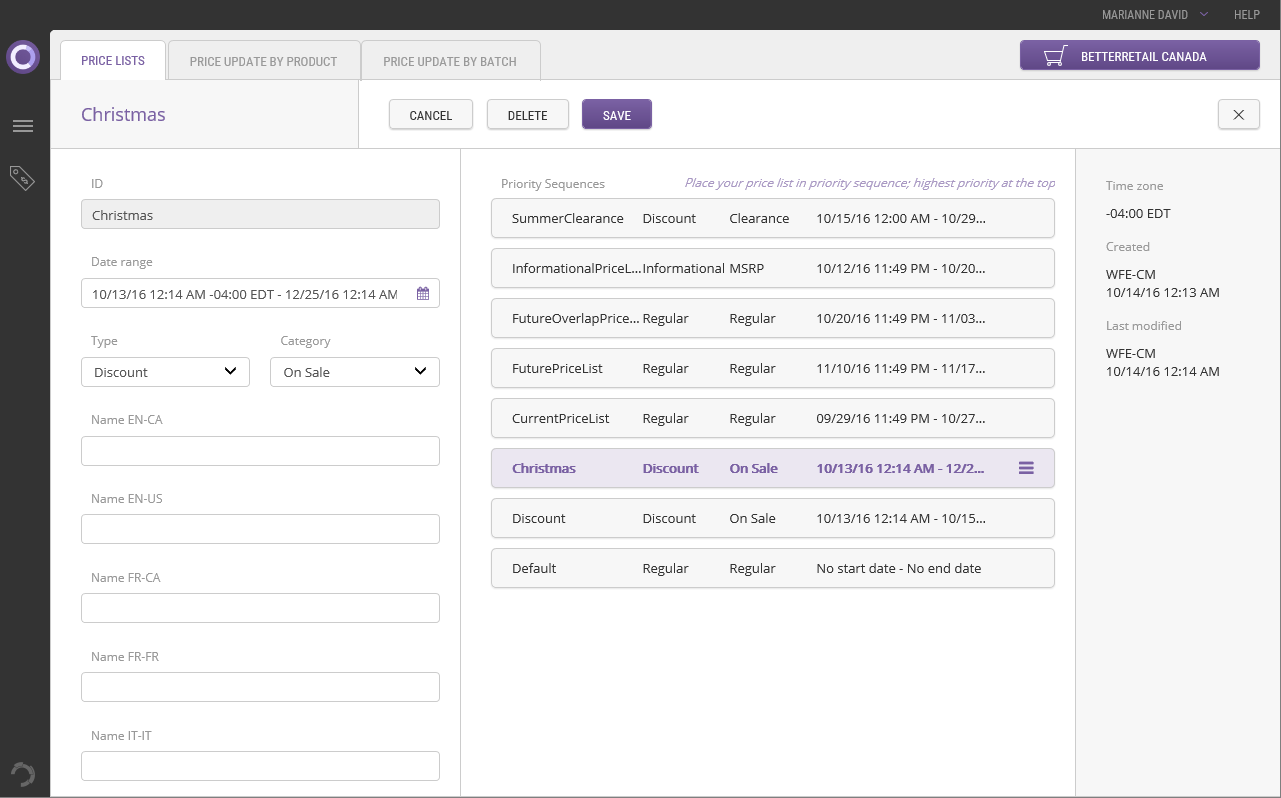Screen dimensions: 1281x798
Task: Click the price tag sidebar icon
Action: 22,178
